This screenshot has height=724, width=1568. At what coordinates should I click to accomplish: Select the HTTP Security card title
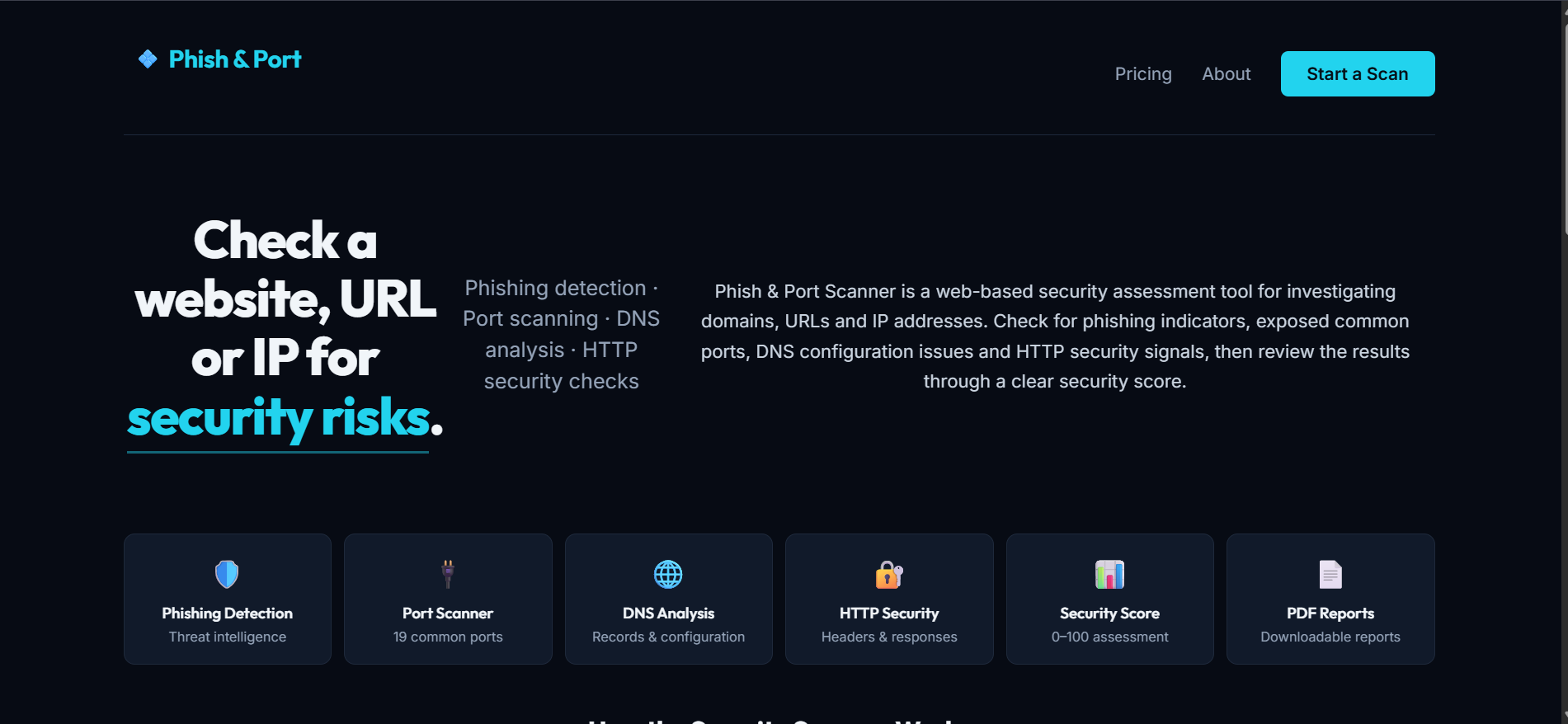coord(889,614)
